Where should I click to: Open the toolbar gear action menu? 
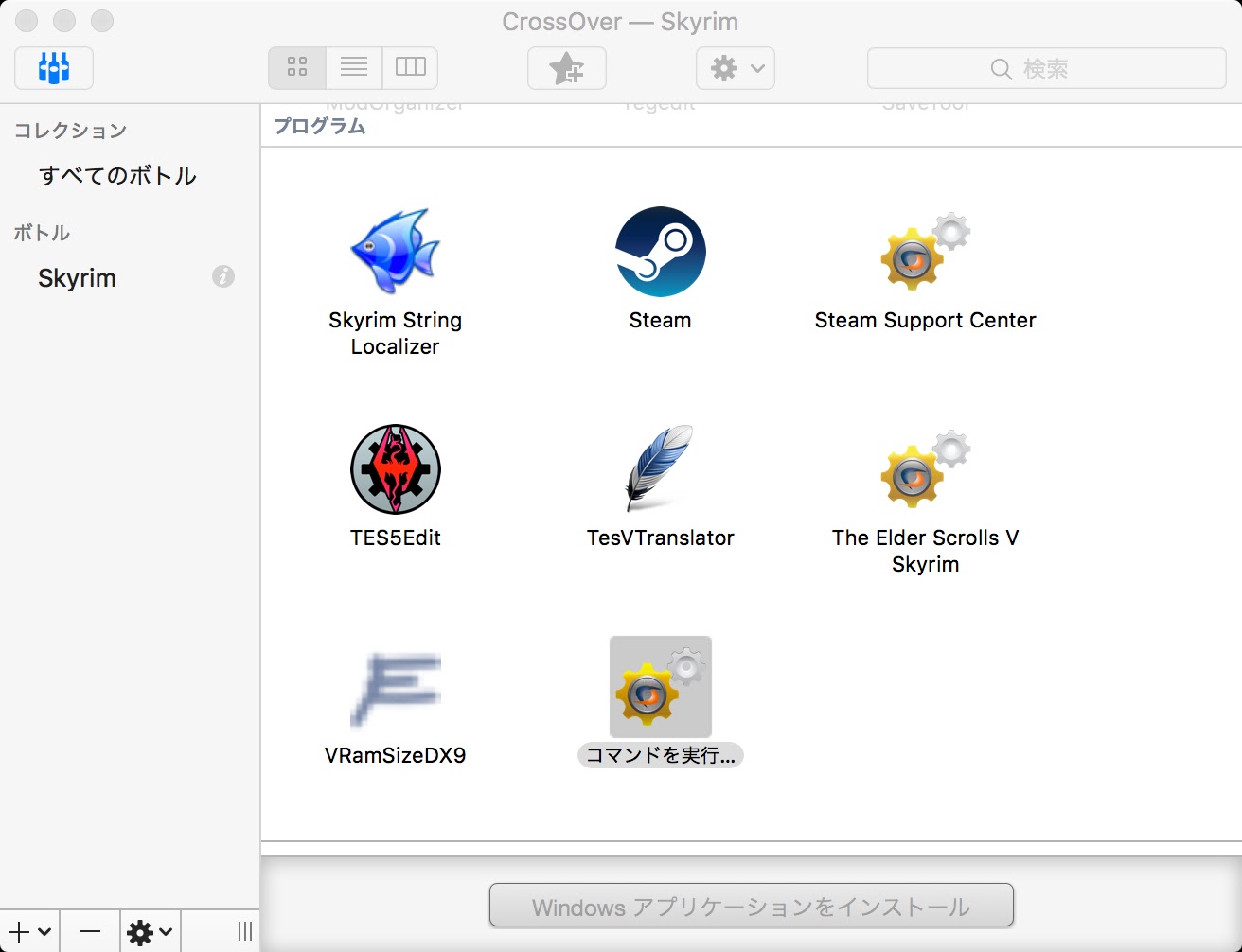736,68
